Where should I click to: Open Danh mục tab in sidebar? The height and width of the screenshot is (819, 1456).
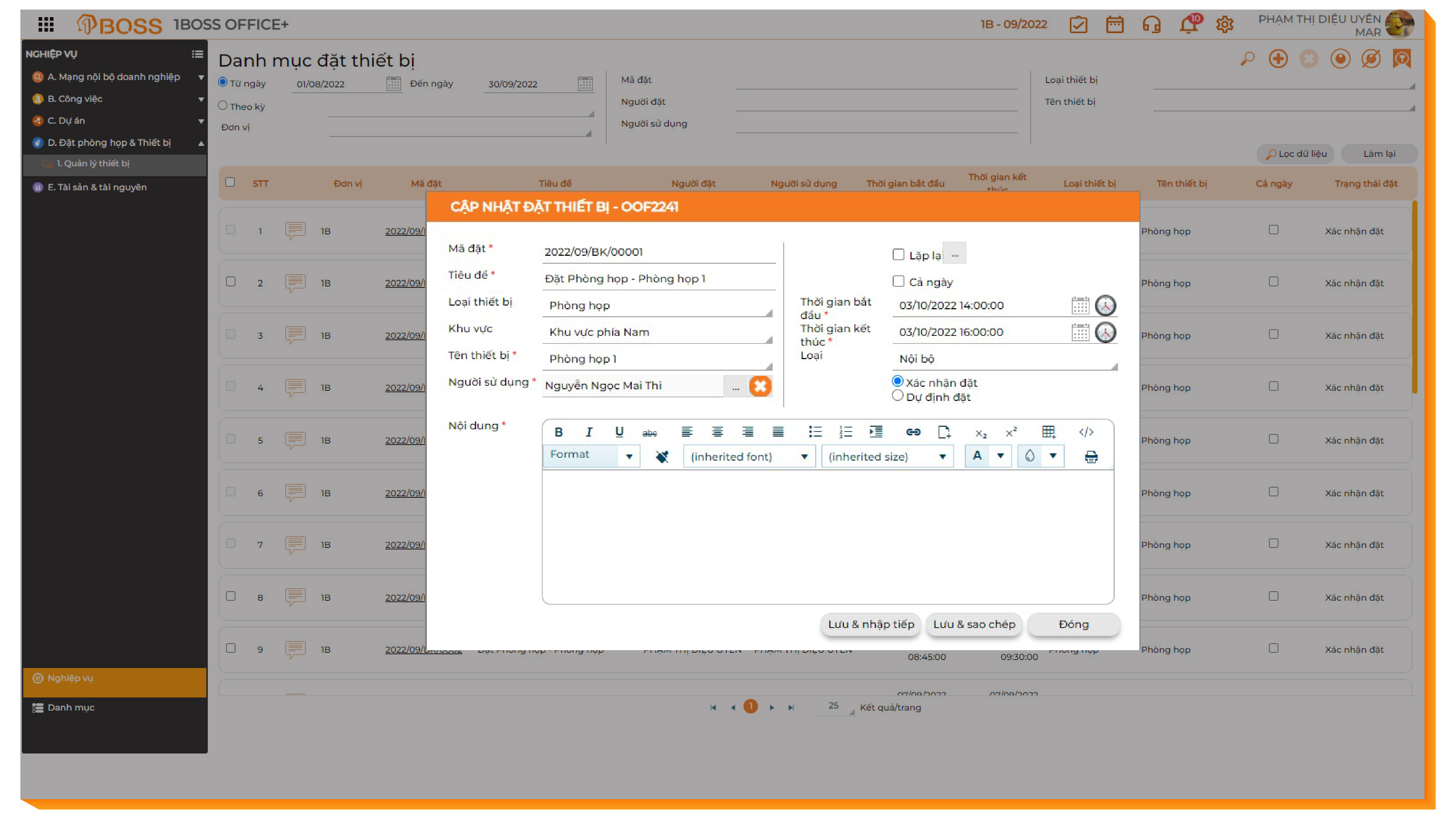tap(71, 708)
